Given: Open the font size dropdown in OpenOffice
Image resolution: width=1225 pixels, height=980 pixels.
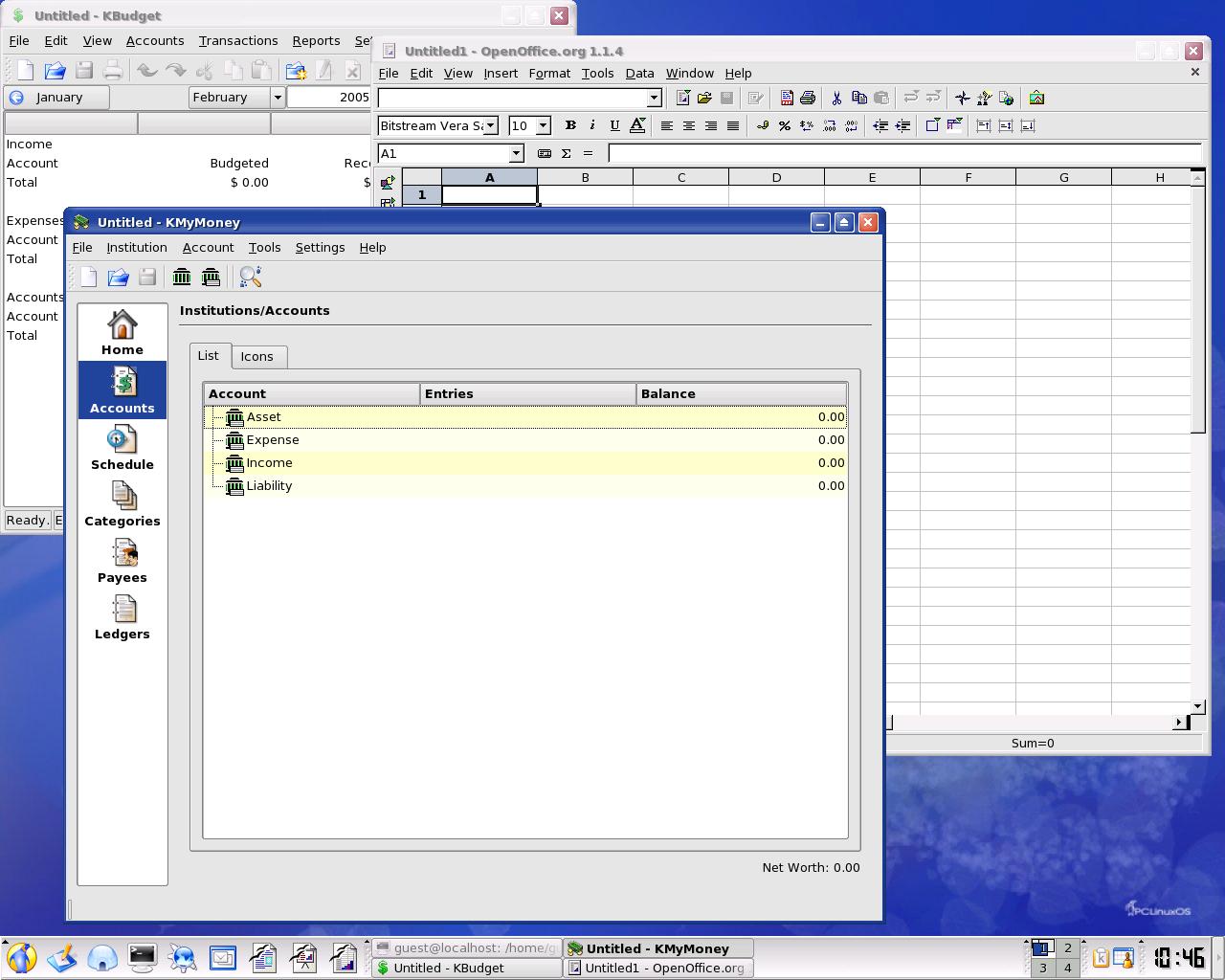Looking at the screenshot, I should (543, 125).
